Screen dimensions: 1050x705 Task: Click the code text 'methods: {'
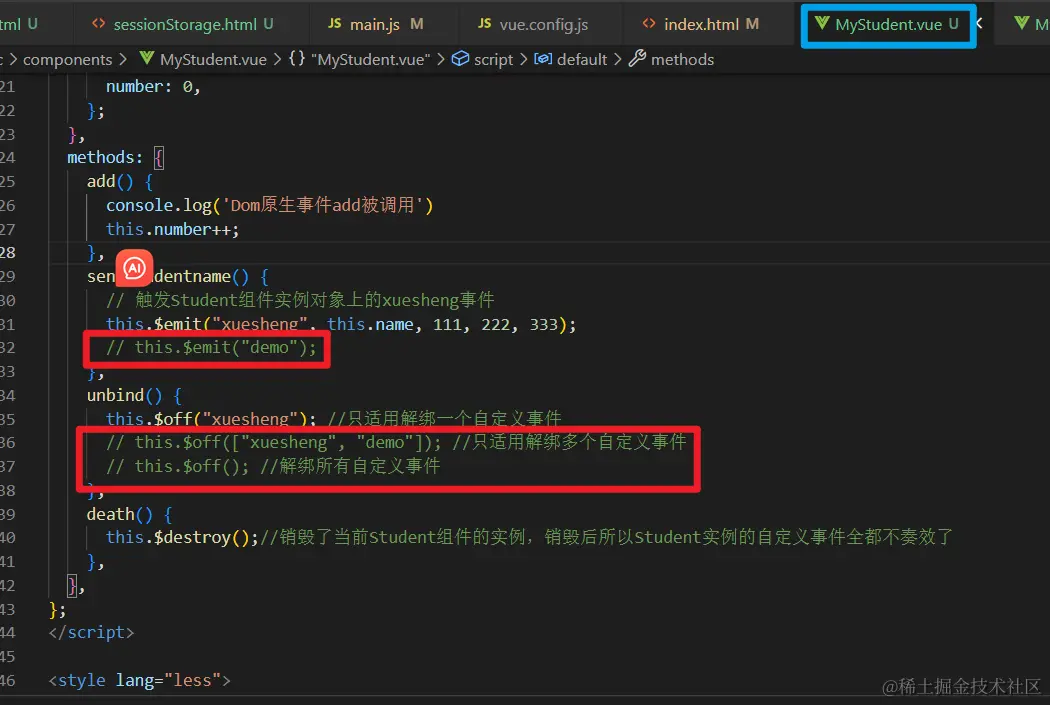[x=115, y=158]
